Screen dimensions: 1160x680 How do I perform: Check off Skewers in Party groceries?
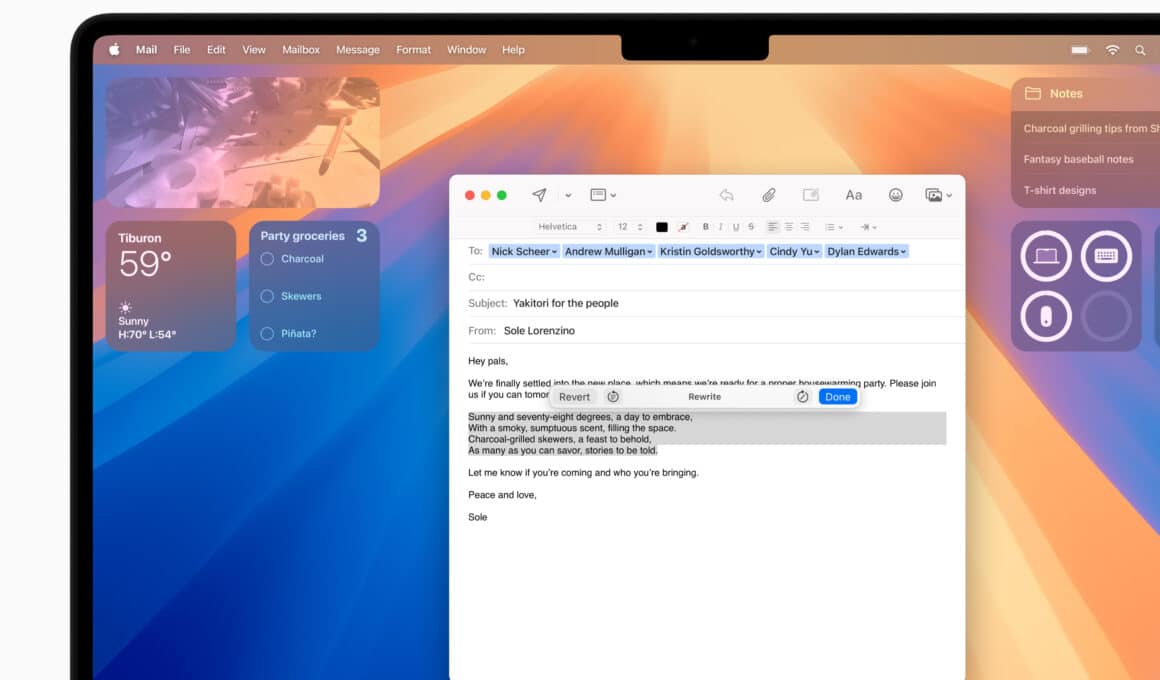pyautogui.click(x=267, y=296)
